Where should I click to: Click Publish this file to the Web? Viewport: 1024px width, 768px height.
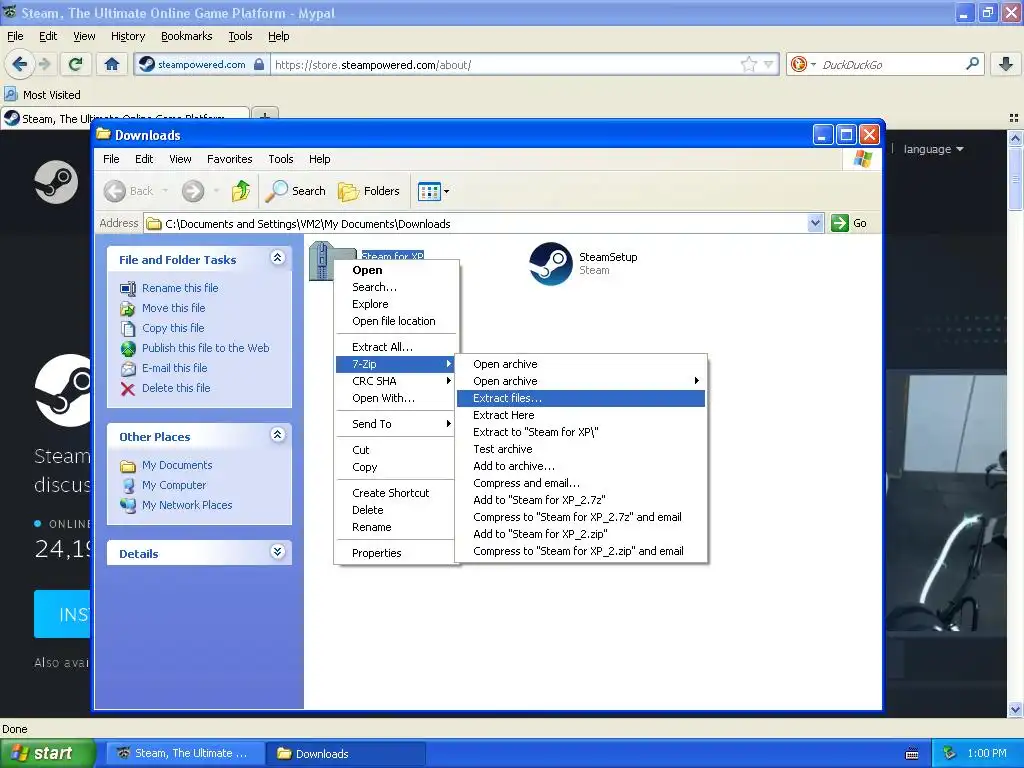[206, 348]
